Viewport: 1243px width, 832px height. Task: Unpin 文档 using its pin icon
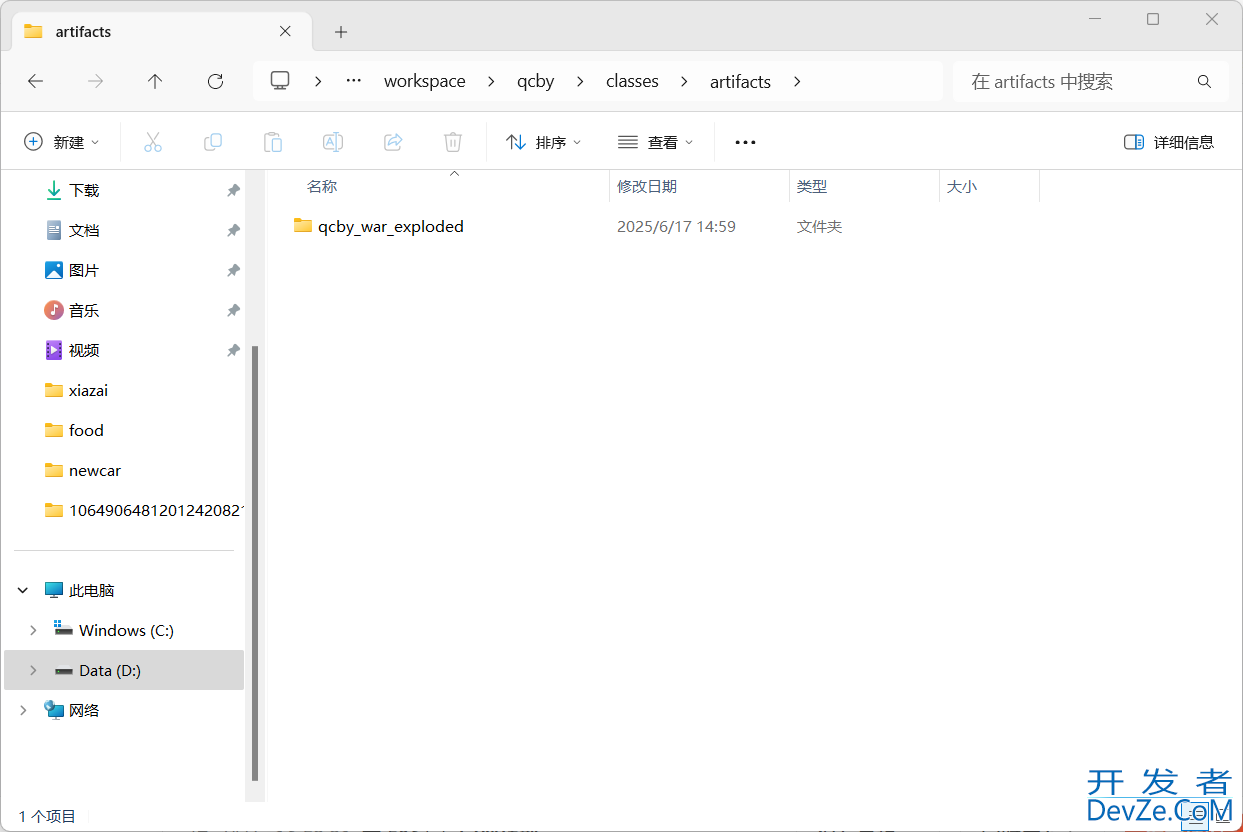coord(233,230)
